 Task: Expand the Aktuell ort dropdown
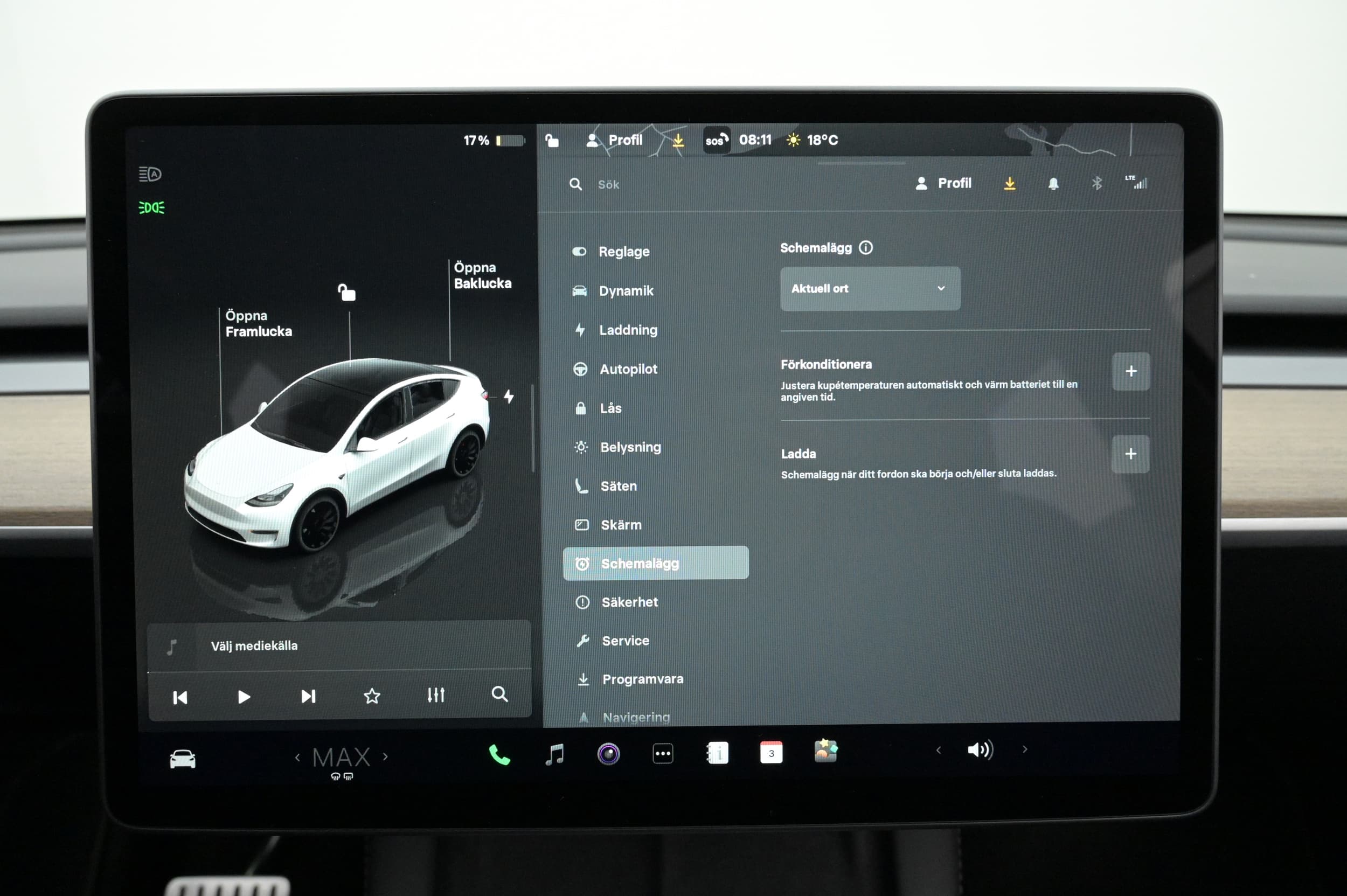pos(869,289)
